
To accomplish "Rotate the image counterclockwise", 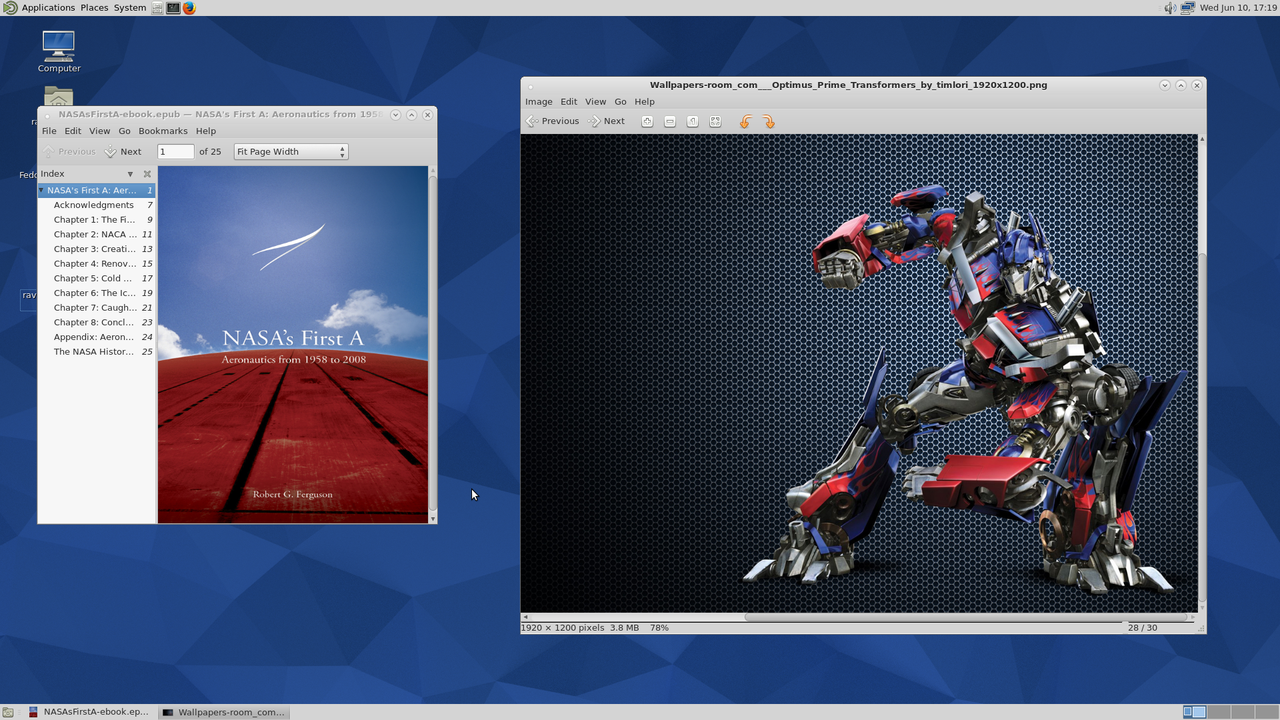I will pyautogui.click(x=745, y=121).
